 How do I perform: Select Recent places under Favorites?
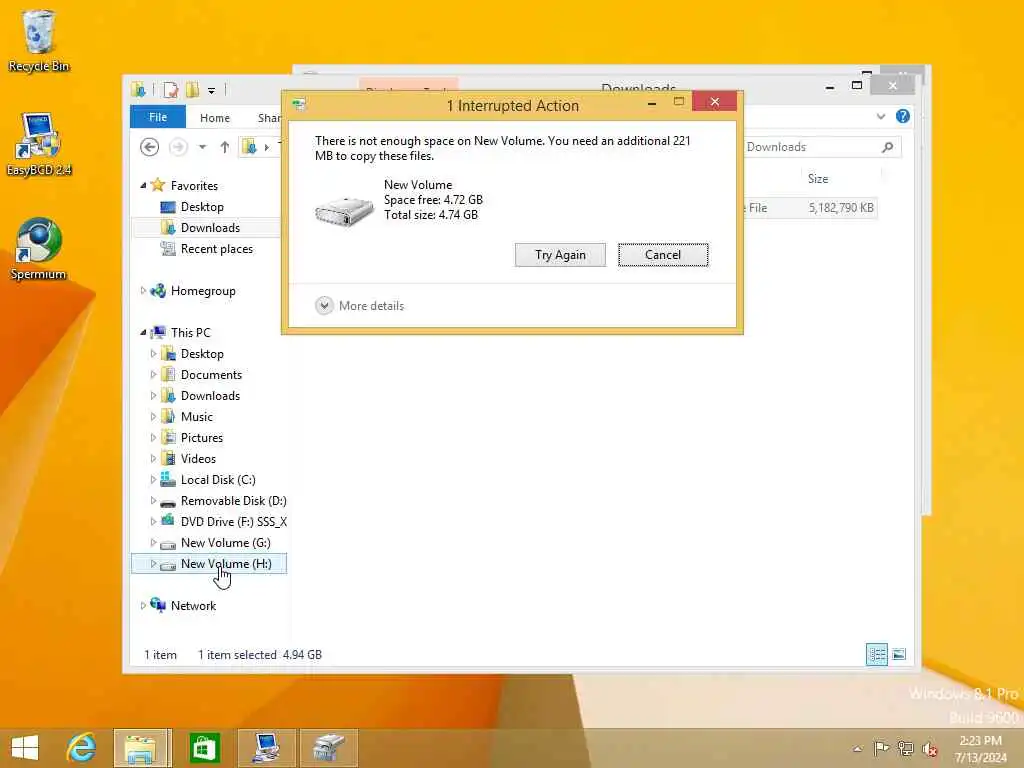pyautogui.click(x=217, y=249)
